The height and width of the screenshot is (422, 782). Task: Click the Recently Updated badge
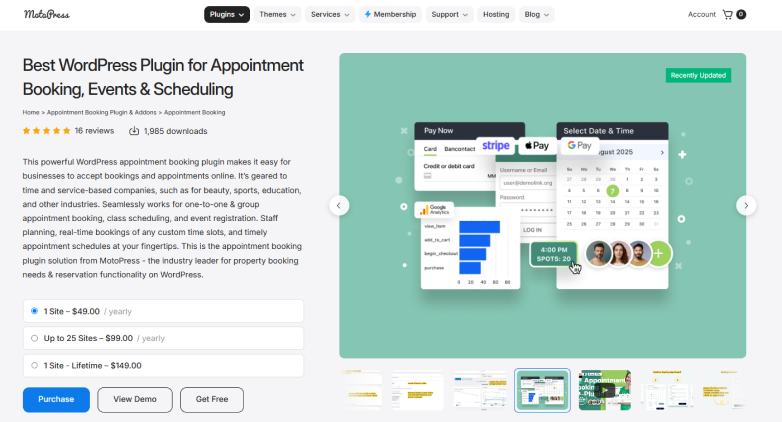pos(698,75)
